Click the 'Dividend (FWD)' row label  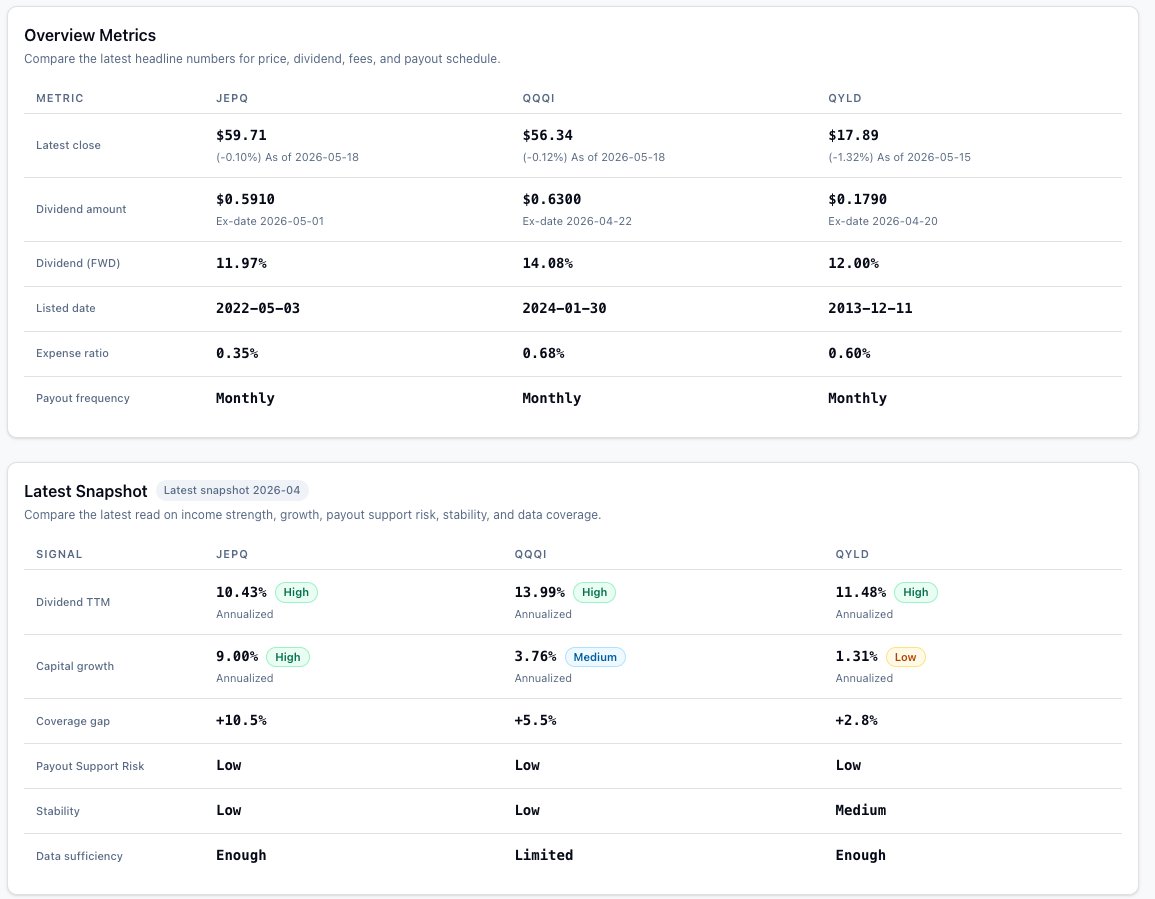tap(77, 263)
